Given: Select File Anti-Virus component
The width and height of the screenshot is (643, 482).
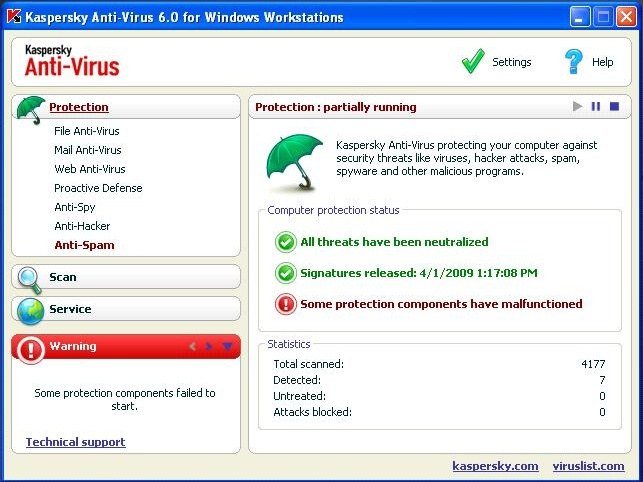Looking at the screenshot, I should pos(100,131).
